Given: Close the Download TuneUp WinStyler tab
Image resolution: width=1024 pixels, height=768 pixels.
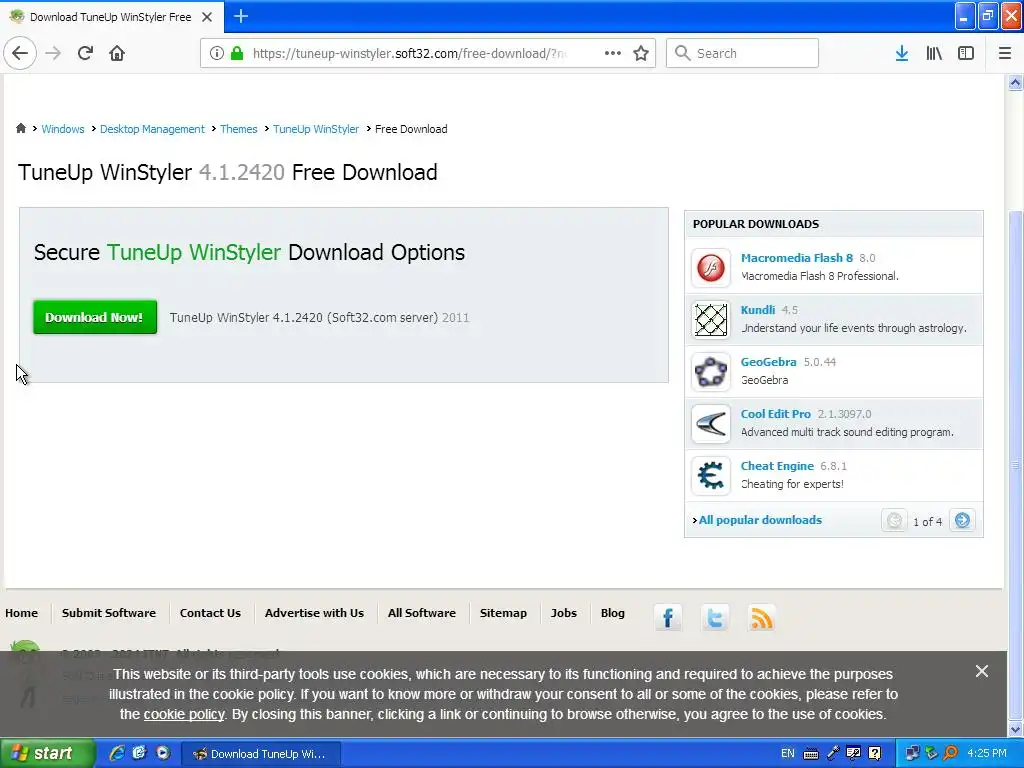Looking at the screenshot, I should 207,17.
